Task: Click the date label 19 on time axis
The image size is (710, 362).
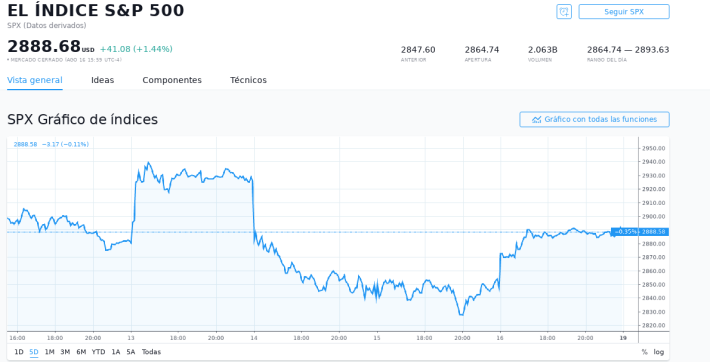Action: 623,338
